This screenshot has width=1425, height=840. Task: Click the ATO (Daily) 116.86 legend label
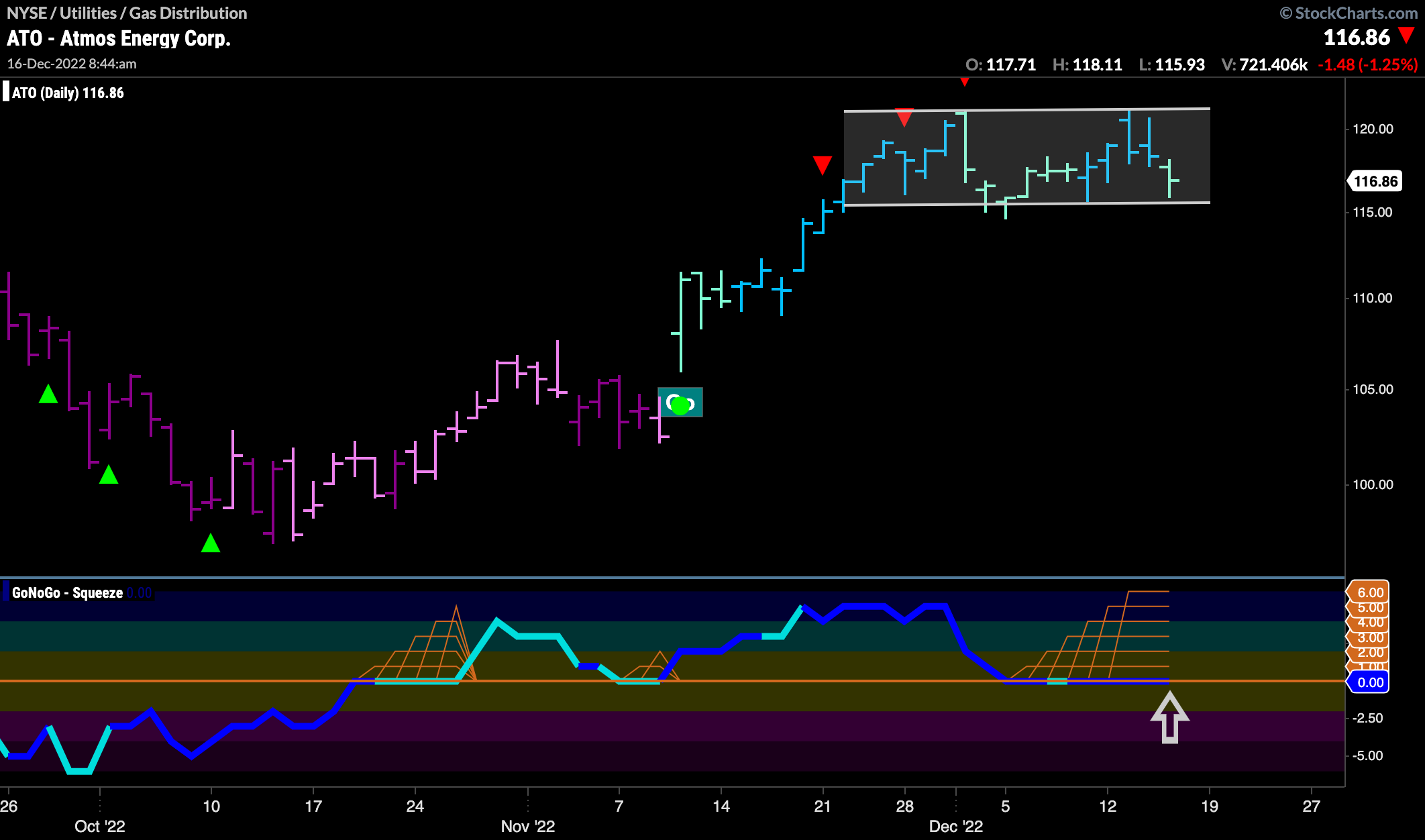click(x=68, y=93)
